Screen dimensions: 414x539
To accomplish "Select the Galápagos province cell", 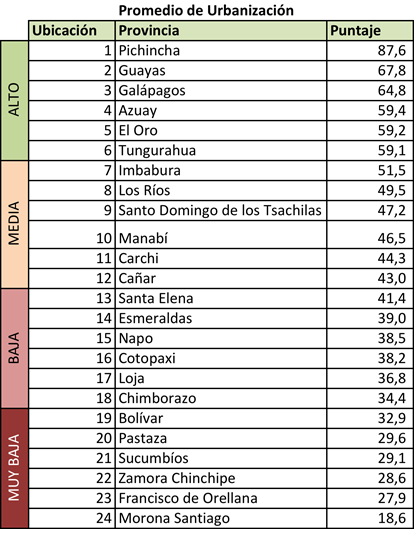I will coord(221,90).
